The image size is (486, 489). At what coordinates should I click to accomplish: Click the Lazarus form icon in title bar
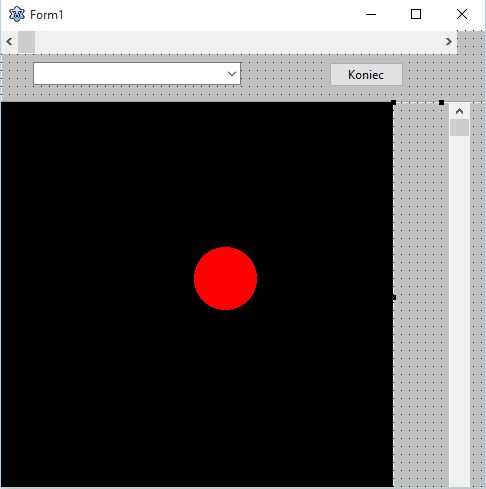click(x=17, y=14)
